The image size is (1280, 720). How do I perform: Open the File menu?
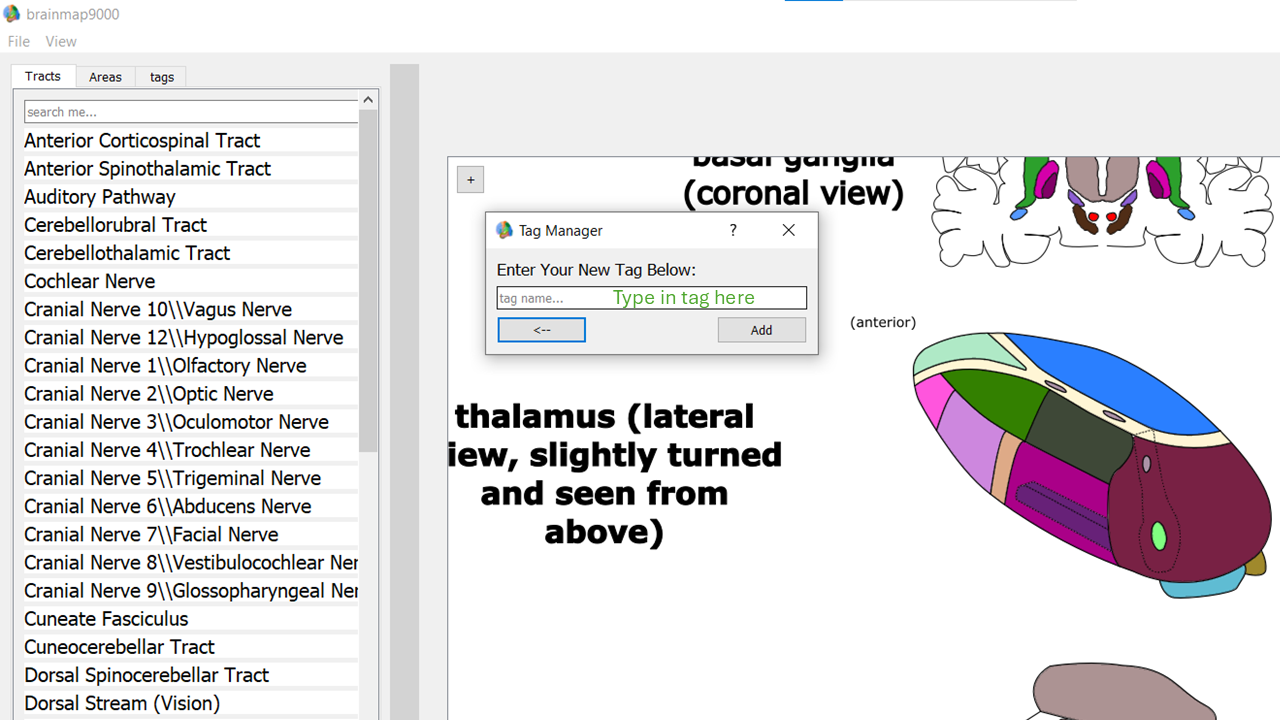tap(19, 41)
